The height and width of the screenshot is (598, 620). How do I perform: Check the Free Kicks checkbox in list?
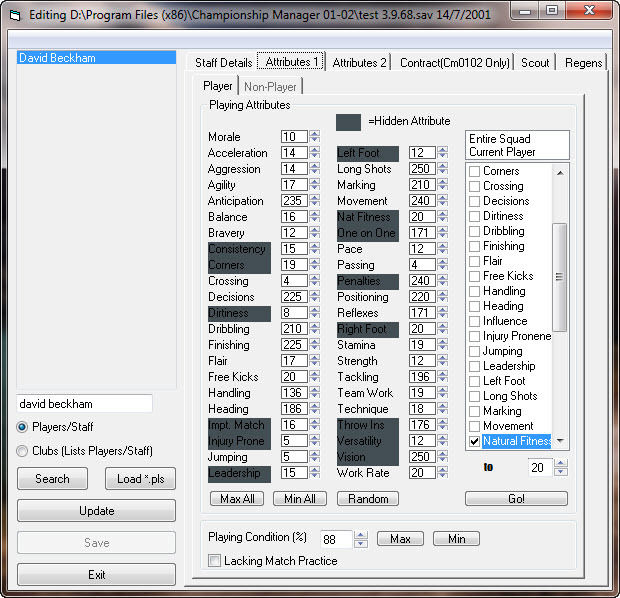coord(474,276)
